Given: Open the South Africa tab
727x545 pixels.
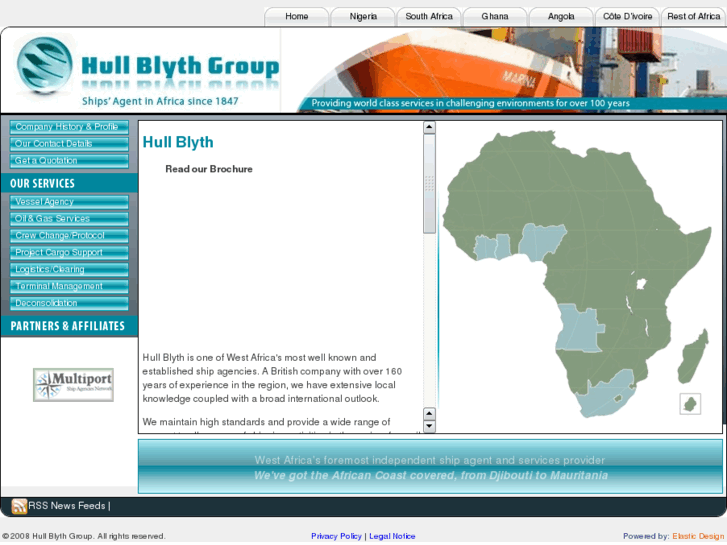Looking at the screenshot, I should [x=429, y=17].
